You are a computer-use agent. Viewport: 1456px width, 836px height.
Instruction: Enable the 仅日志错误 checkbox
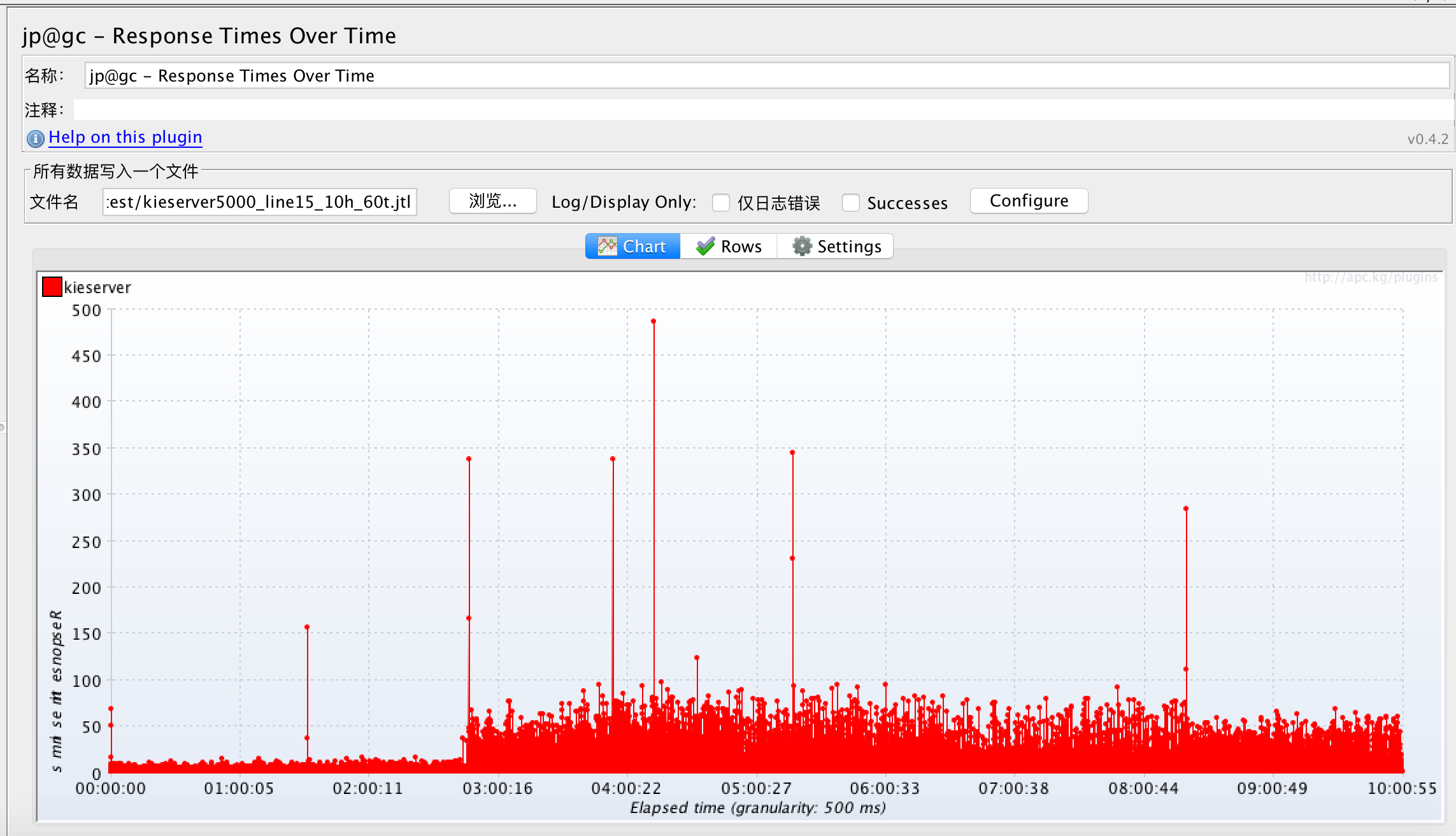(x=721, y=203)
